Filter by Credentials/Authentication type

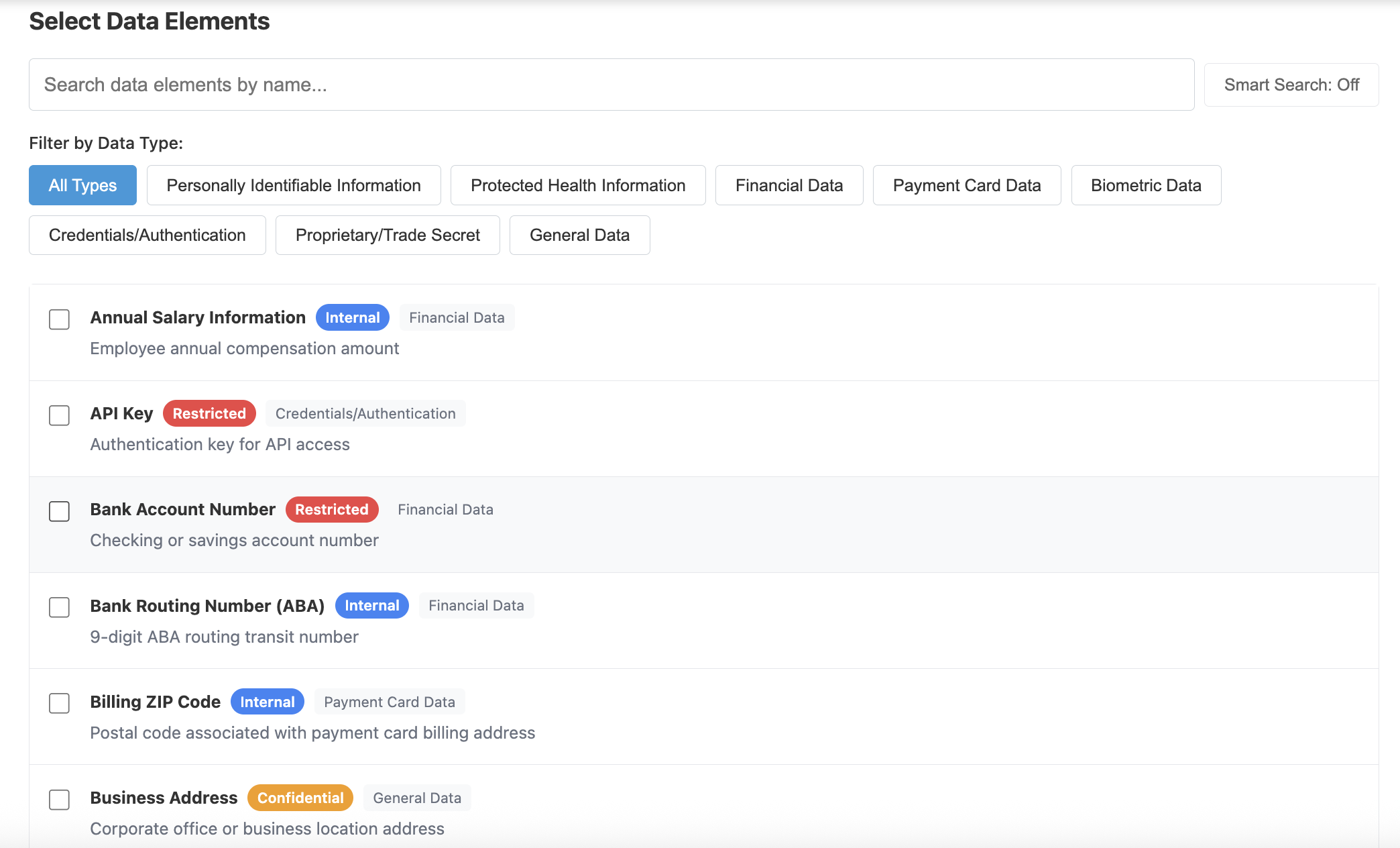pos(147,235)
